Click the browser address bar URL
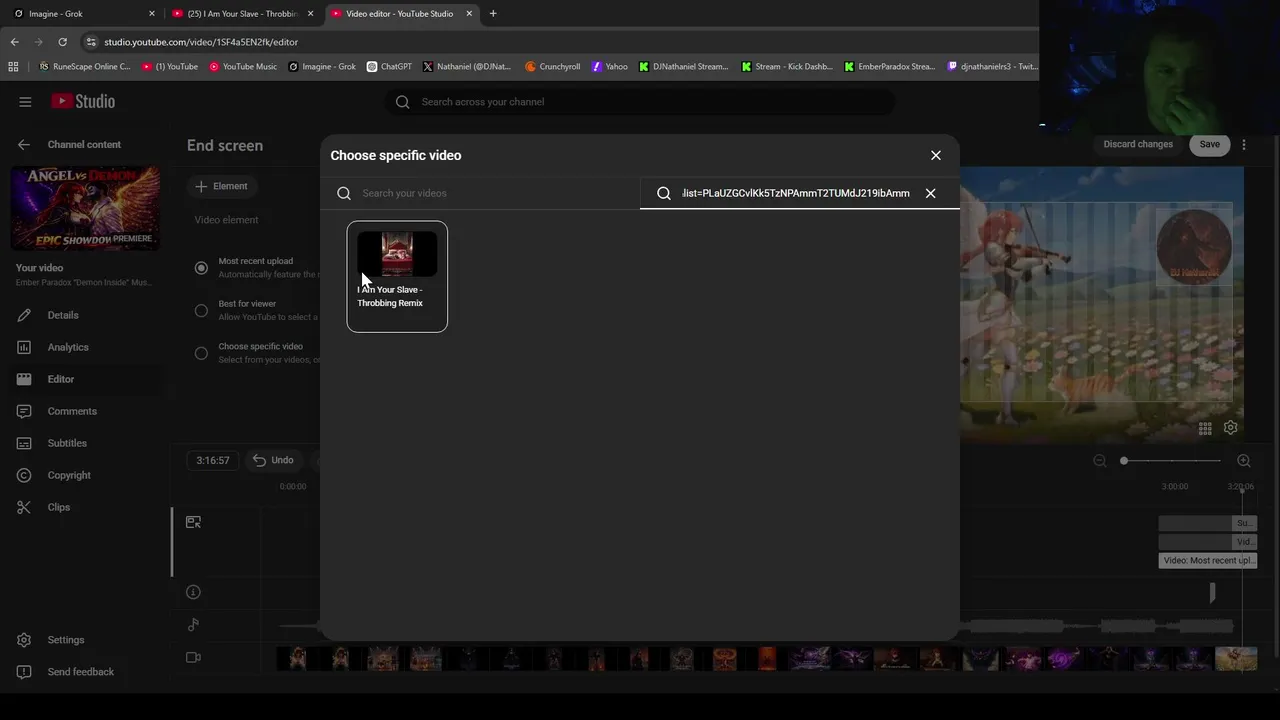The height and width of the screenshot is (720, 1280). click(x=201, y=42)
